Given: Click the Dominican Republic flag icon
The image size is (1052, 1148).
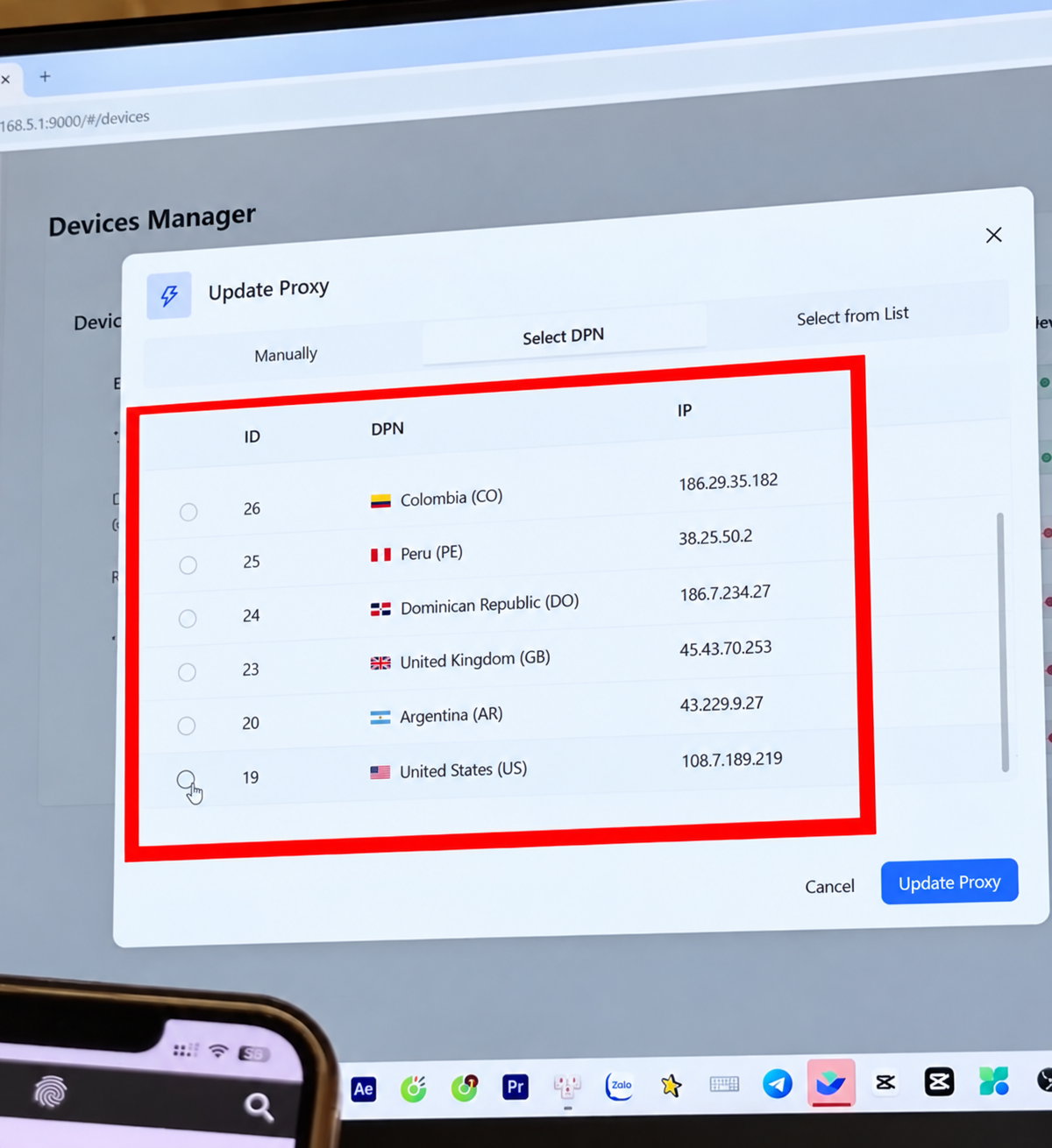Looking at the screenshot, I should (x=380, y=609).
